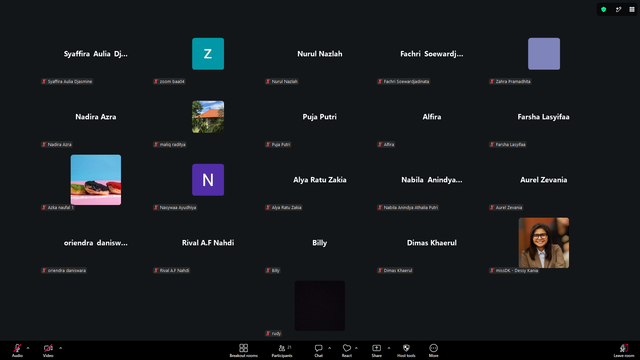The height and width of the screenshot is (360, 640).
Task: Click small label 'Nabila Anindya Athalia Putri'
Action: pyautogui.click(x=411, y=207)
